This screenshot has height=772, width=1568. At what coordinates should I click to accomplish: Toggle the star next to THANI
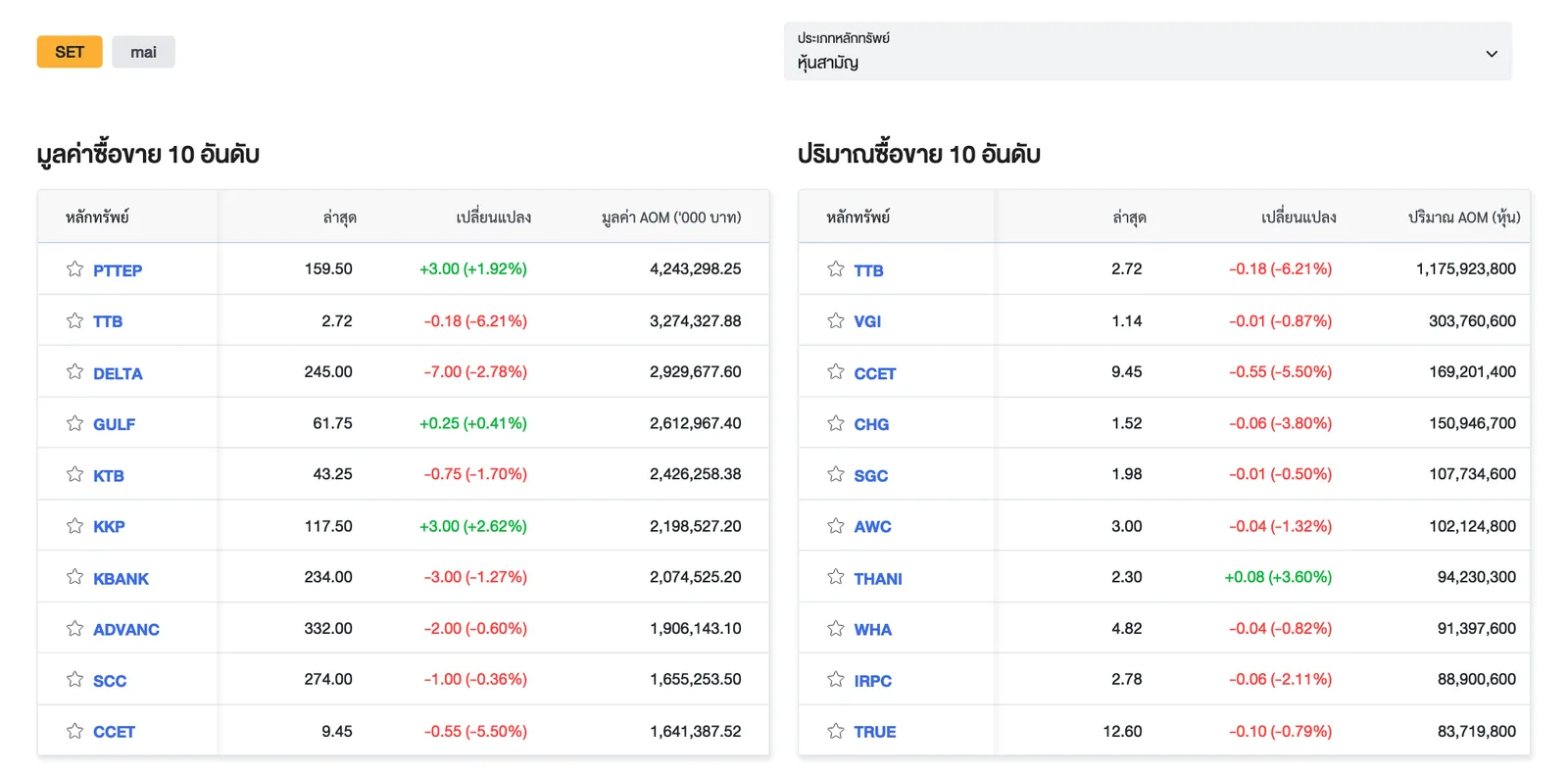click(835, 577)
